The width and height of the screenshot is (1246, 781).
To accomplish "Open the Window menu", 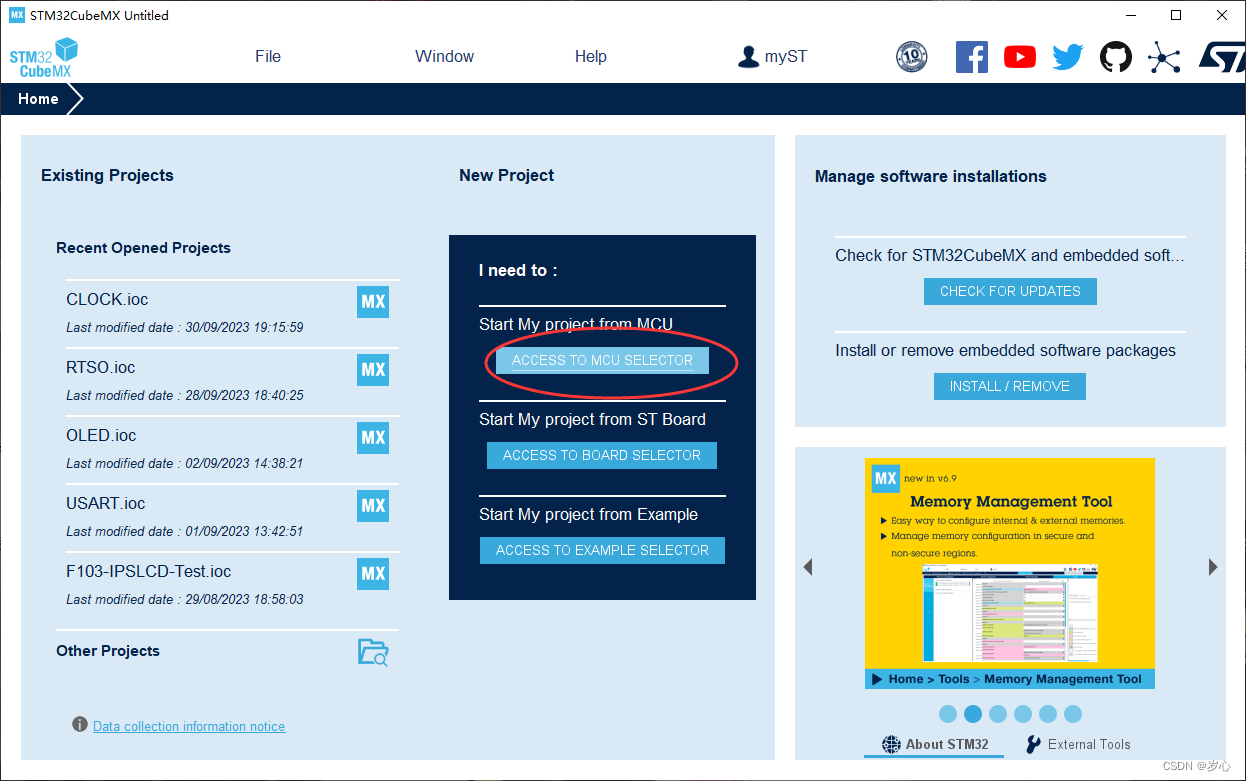I will click(x=445, y=56).
